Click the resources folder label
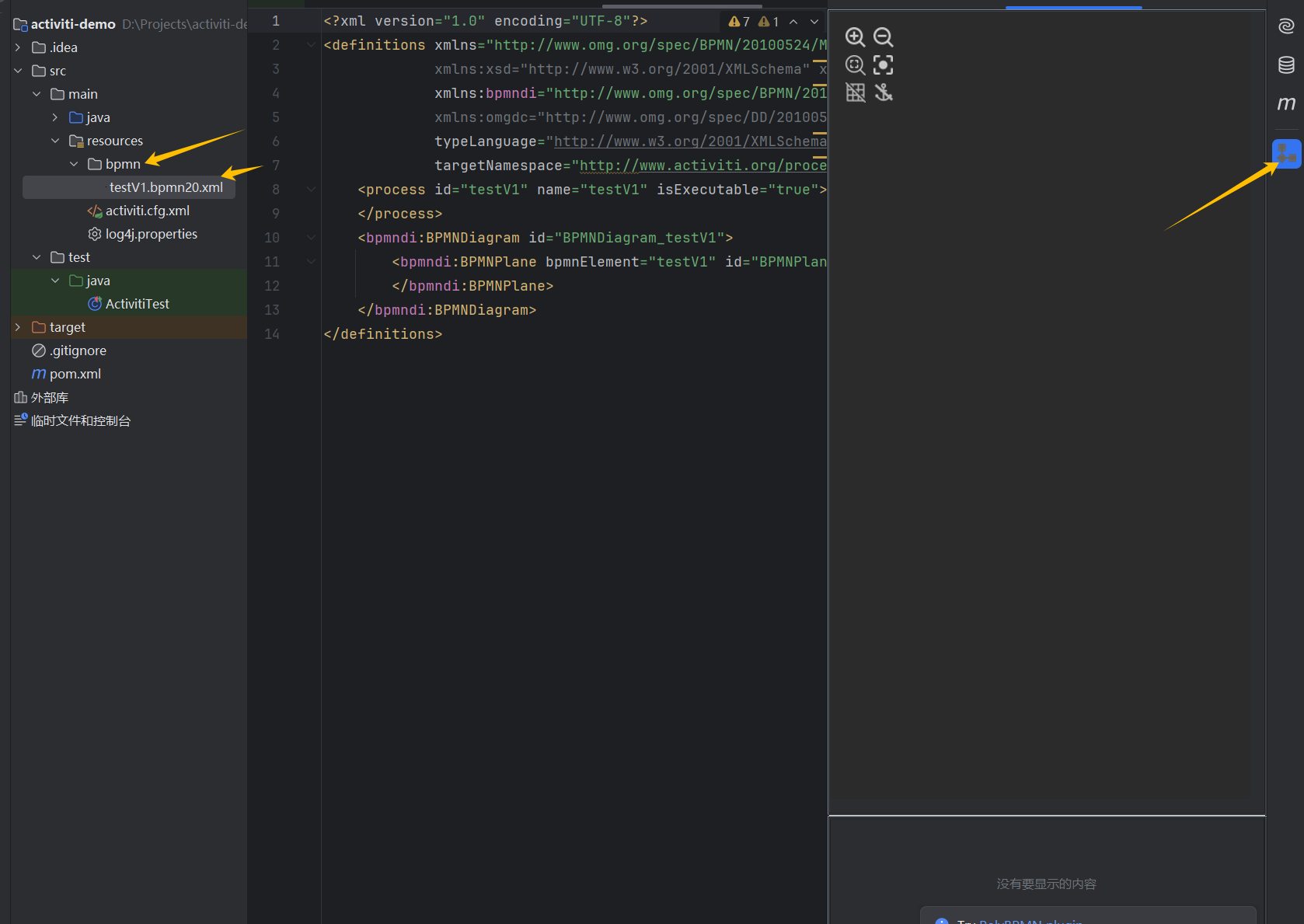 (115, 141)
